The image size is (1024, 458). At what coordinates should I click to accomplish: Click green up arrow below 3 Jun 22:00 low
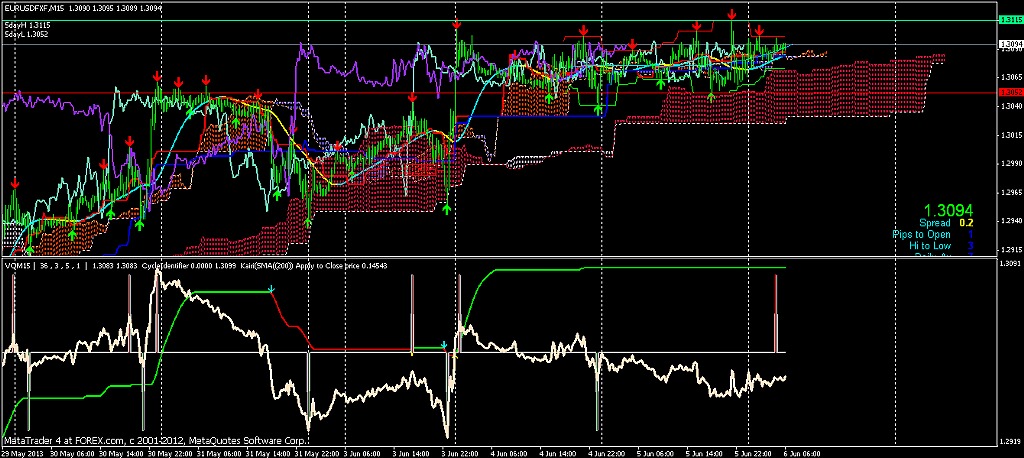[446, 207]
